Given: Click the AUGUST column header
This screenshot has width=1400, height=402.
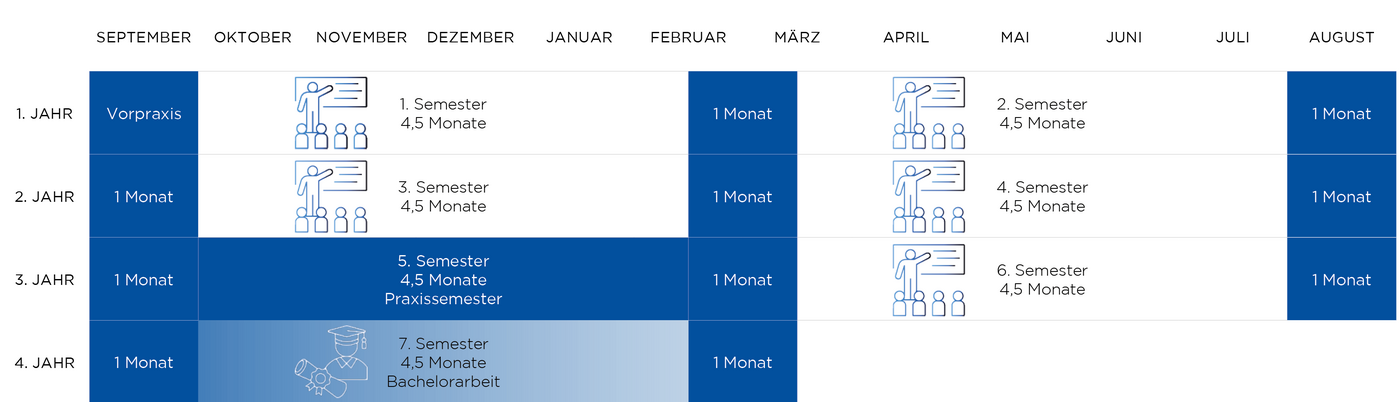Looking at the screenshot, I should tap(1342, 37).
